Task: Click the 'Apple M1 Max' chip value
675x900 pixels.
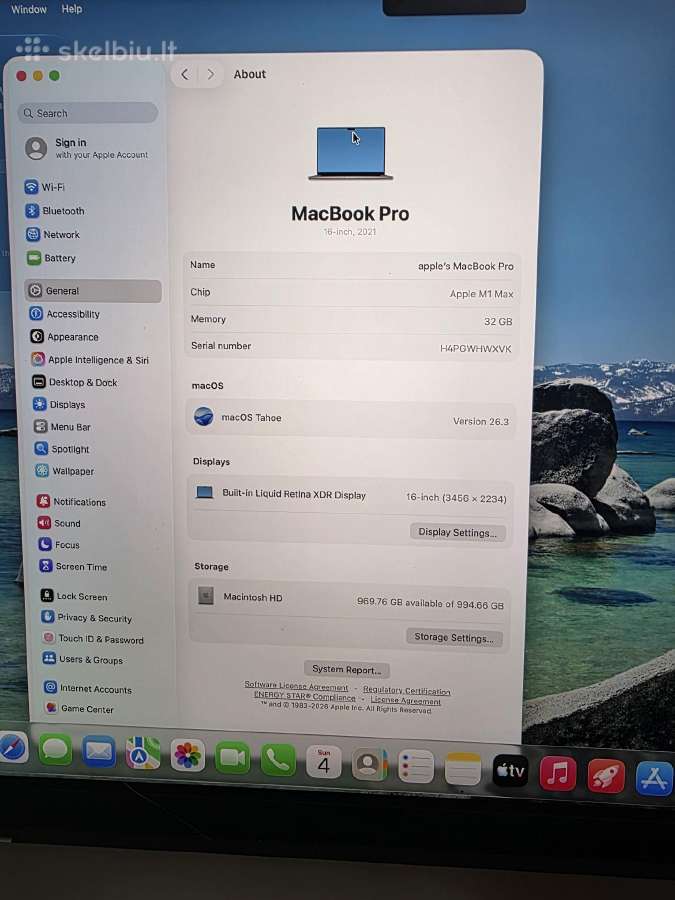Action: point(481,294)
